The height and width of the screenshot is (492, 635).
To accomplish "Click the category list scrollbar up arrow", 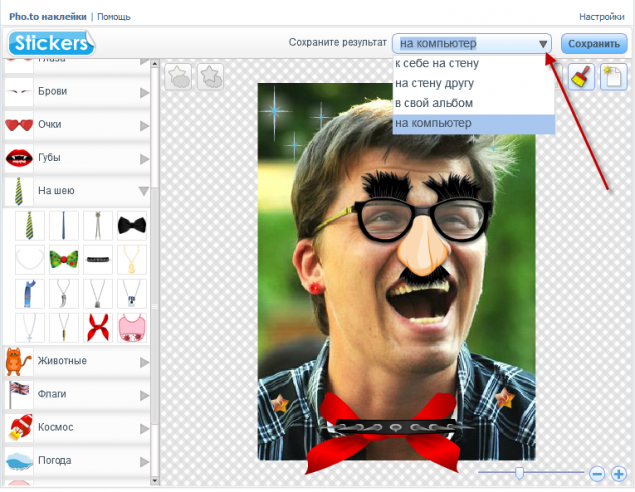I will point(155,64).
